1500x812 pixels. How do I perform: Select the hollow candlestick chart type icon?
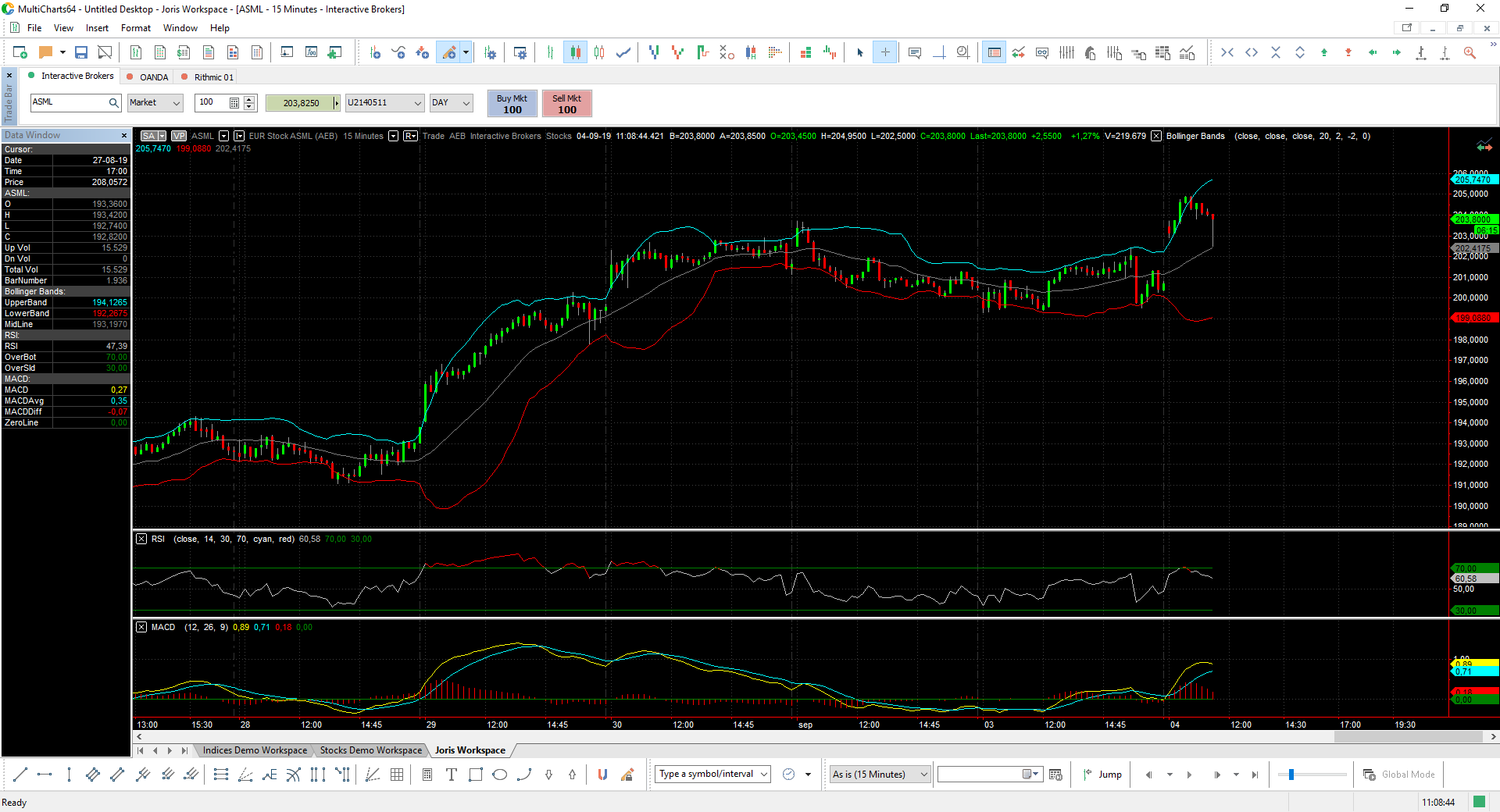pos(599,52)
